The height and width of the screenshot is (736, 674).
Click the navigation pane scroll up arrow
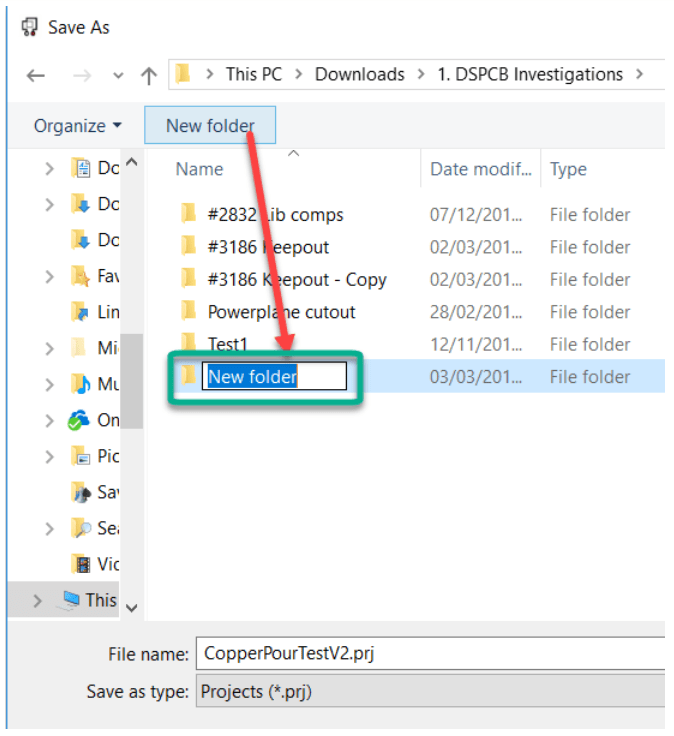click(132, 162)
